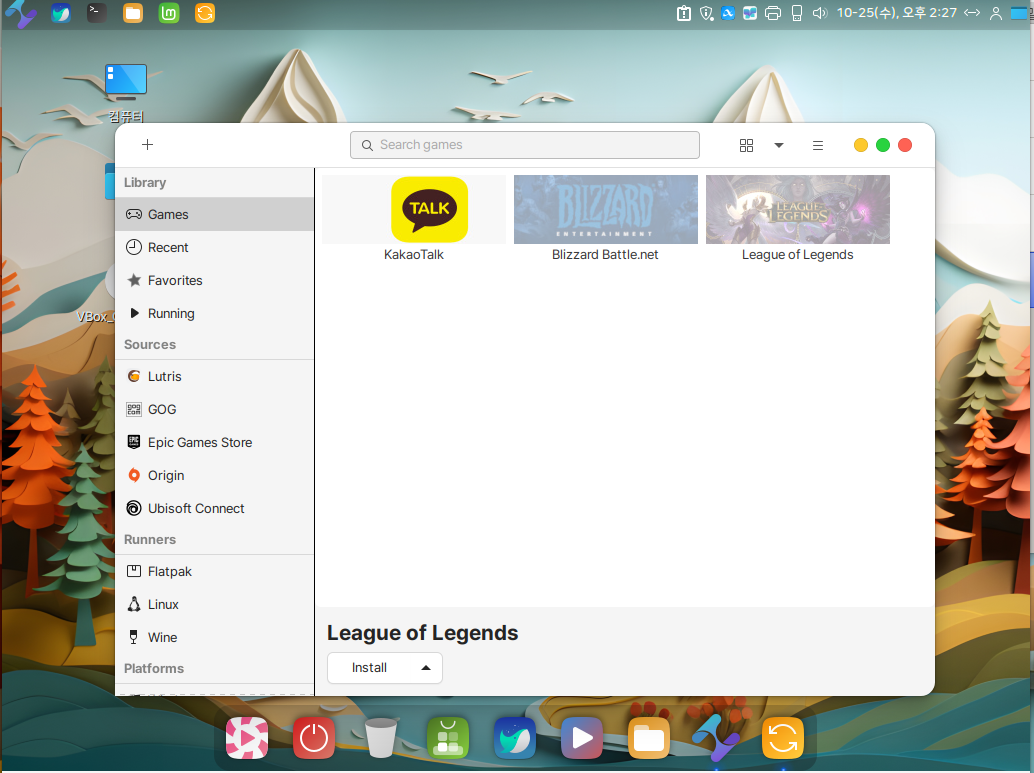Image resolution: width=1034 pixels, height=773 pixels.
Task: Show Running games
Action: click(x=170, y=314)
